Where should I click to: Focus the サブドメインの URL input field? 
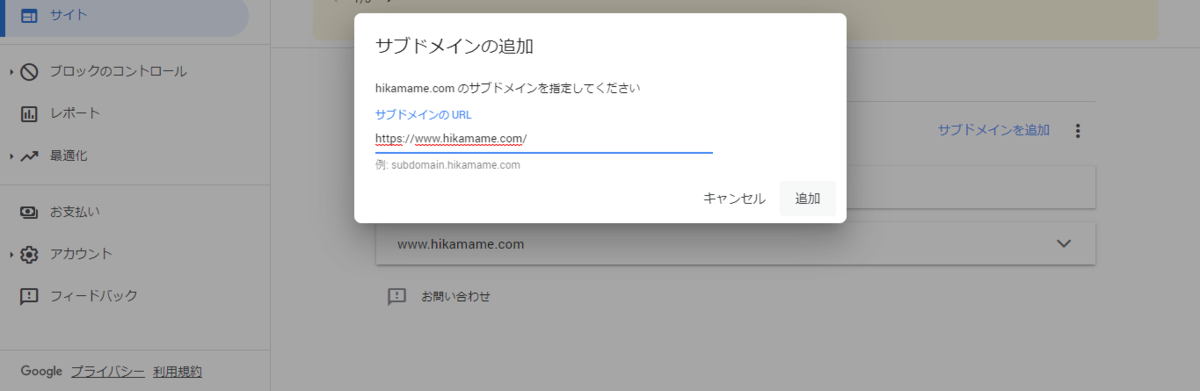pyautogui.click(x=543, y=138)
